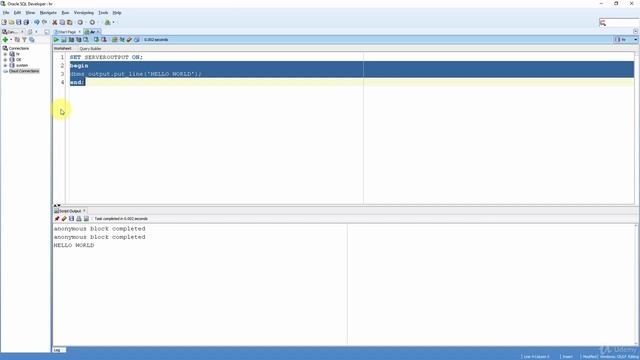
Task: Clear Script Output with eraser icon
Action: tap(64, 219)
